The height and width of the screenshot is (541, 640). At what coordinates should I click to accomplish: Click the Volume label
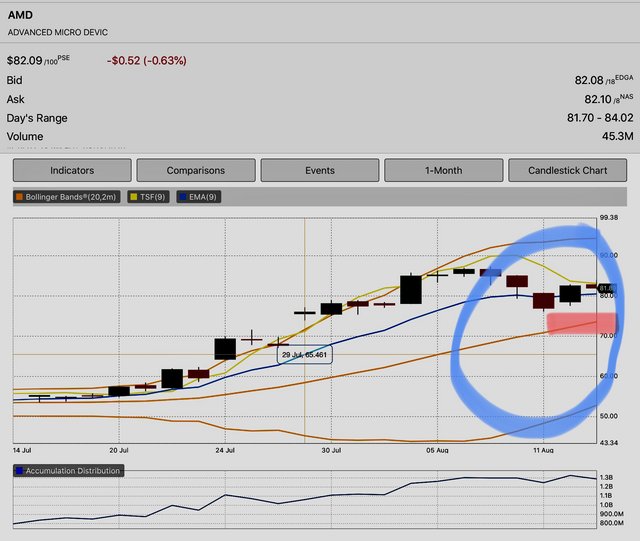(x=25, y=136)
